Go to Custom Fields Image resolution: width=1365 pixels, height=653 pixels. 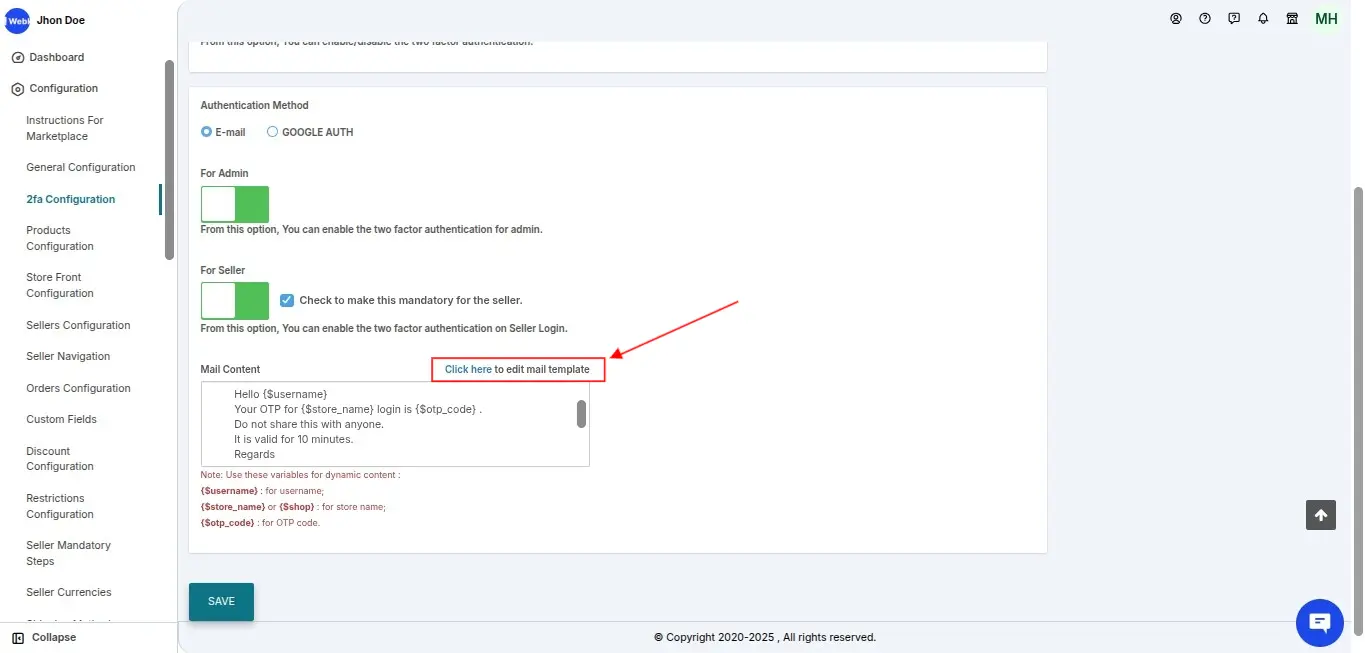coord(61,420)
